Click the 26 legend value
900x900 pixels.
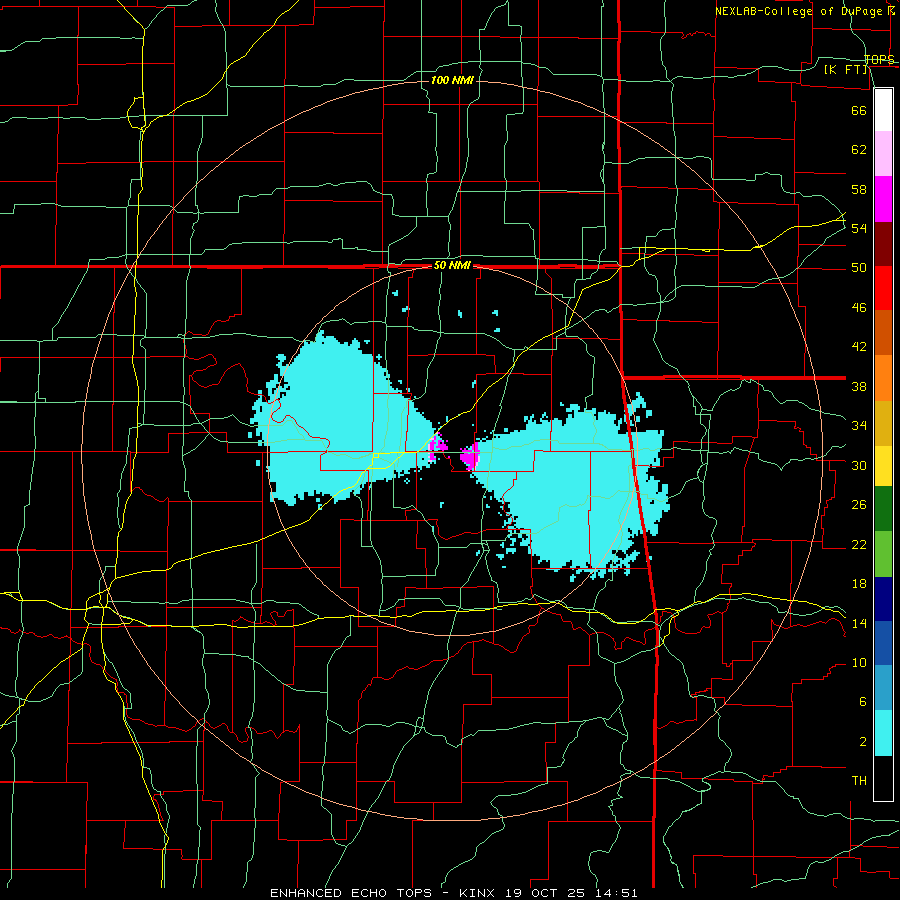pyautogui.click(x=859, y=505)
